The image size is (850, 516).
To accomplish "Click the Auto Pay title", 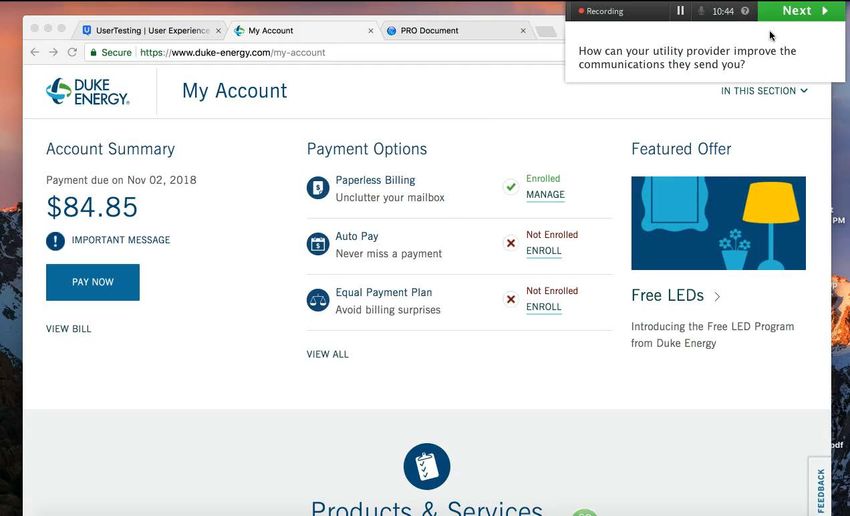I will click(x=357, y=236).
